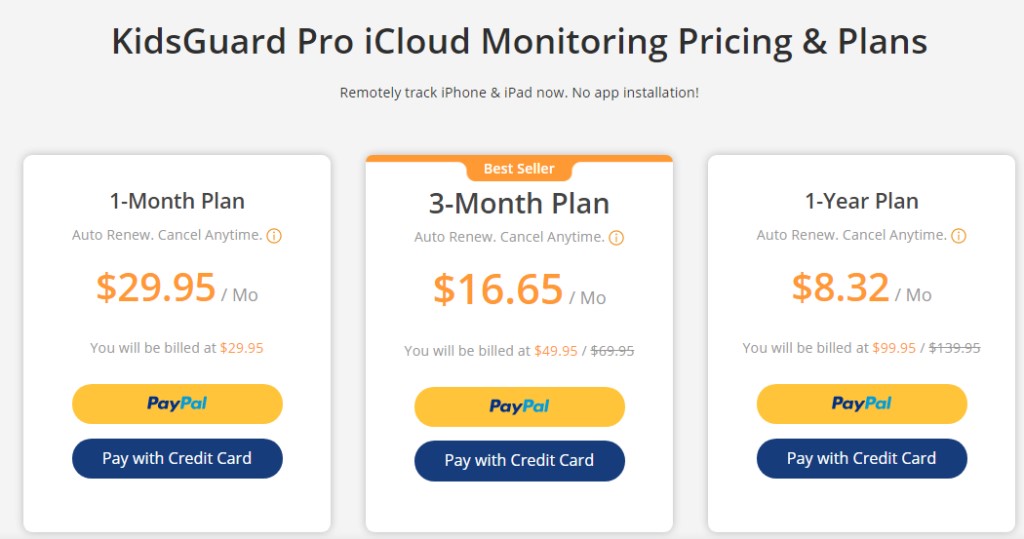
Task: Click the KidsGuard Pro pricing page heading
Action: pyautogui.click(x=519, y=42)
